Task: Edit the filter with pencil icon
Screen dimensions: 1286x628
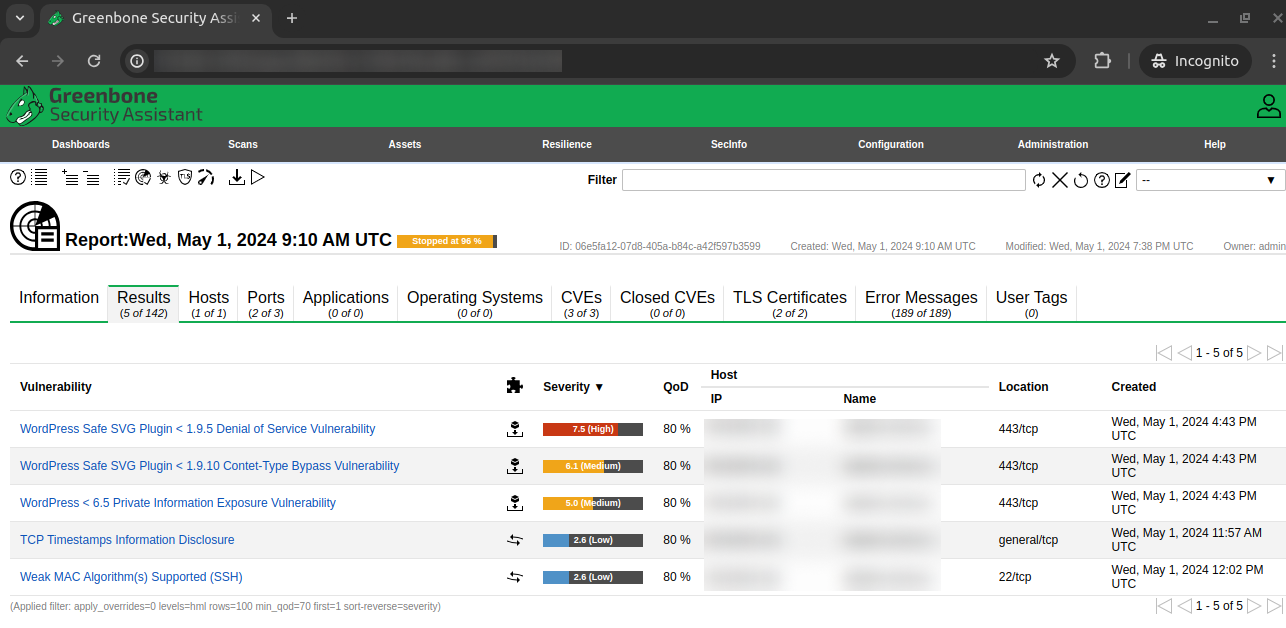Action: click(x=1122, y=180)
